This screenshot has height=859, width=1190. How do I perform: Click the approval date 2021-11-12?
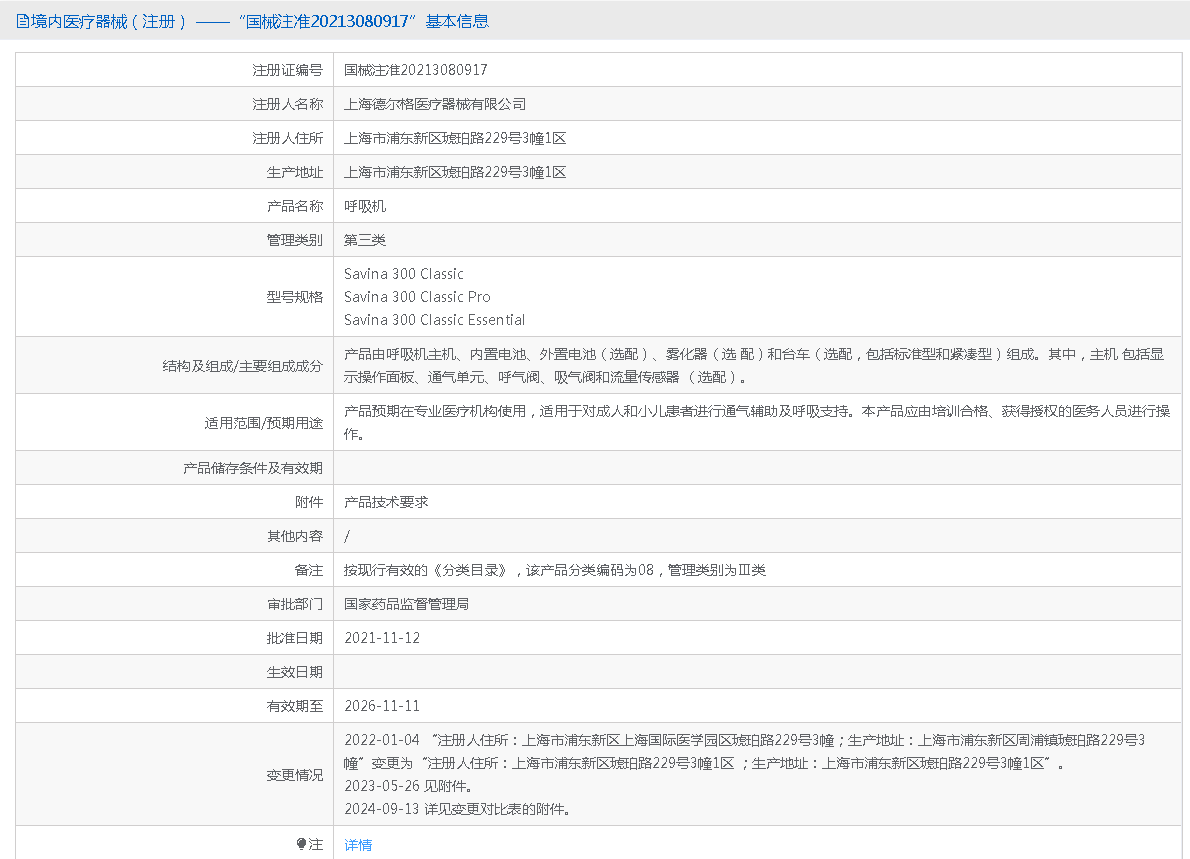382,638
